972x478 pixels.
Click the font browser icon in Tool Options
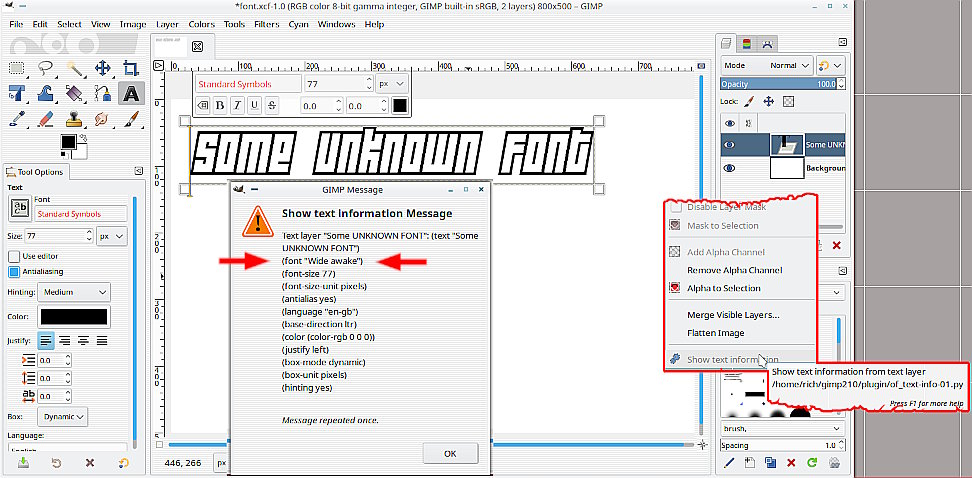(x=19, y=208)
